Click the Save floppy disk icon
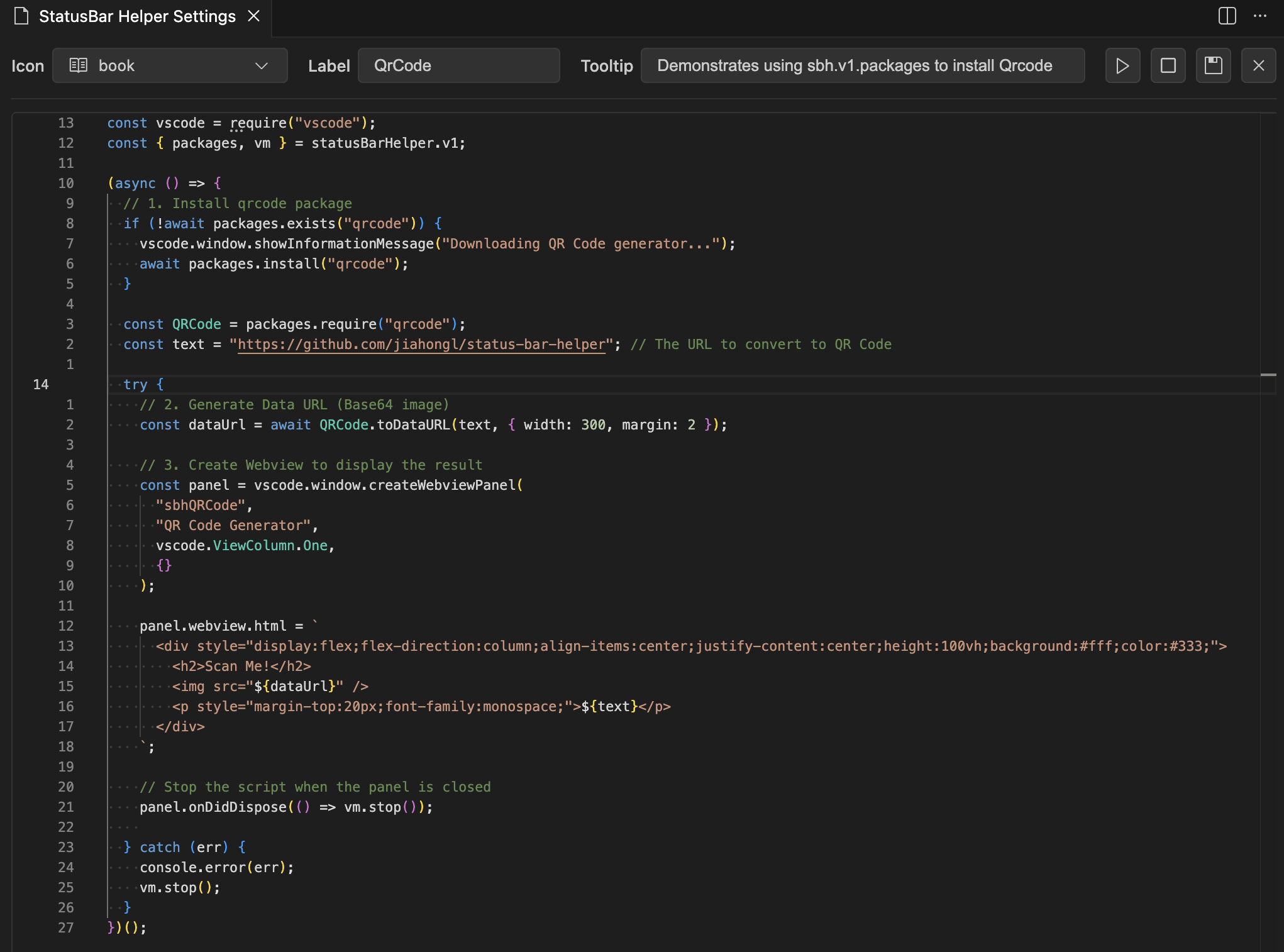The width and height of the screenshot is (1284, 952). pos(1213,65)
